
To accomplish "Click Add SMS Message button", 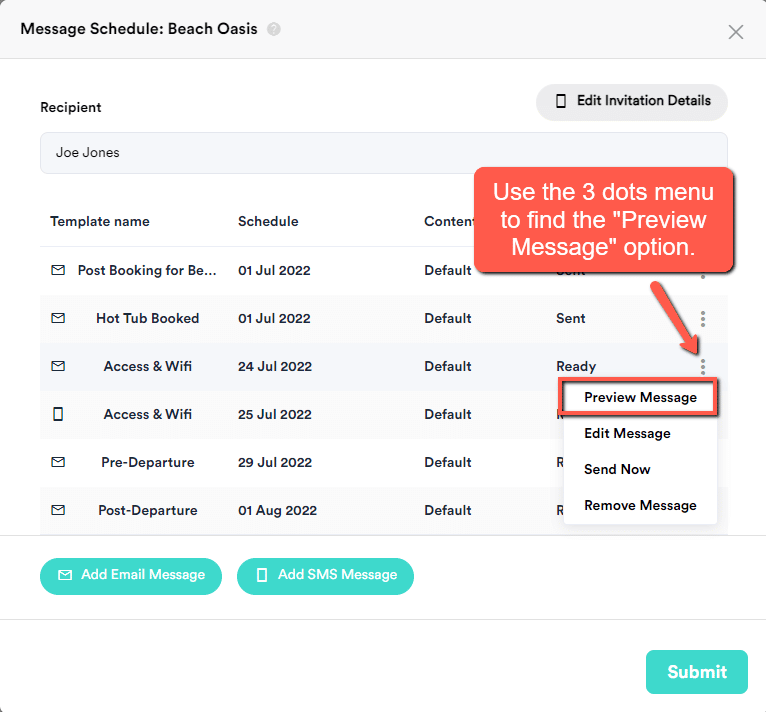I will coord(325,576).
